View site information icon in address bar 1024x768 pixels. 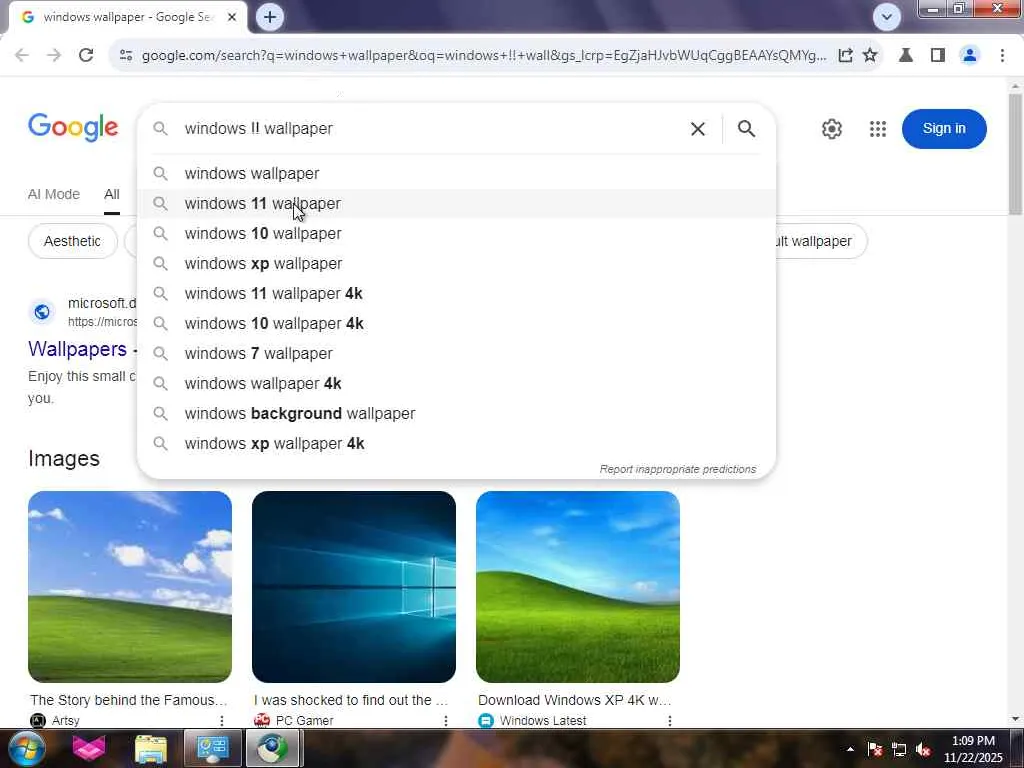pyautogui.click(x=126, y=56)
